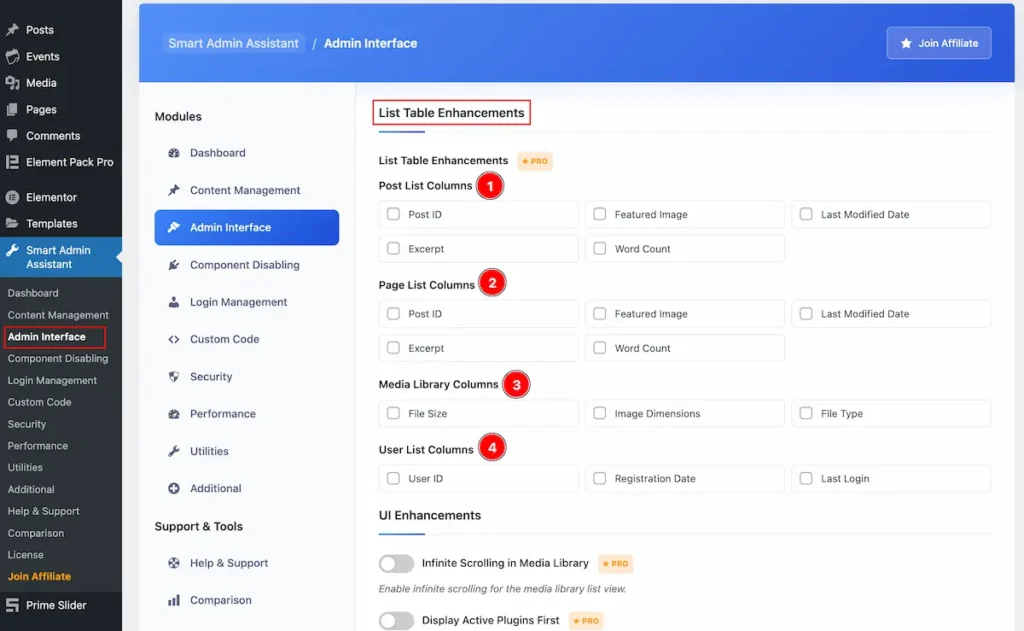Click the Custom Code brackets icon
The image size is (1024, 631).
pos(174,339)
